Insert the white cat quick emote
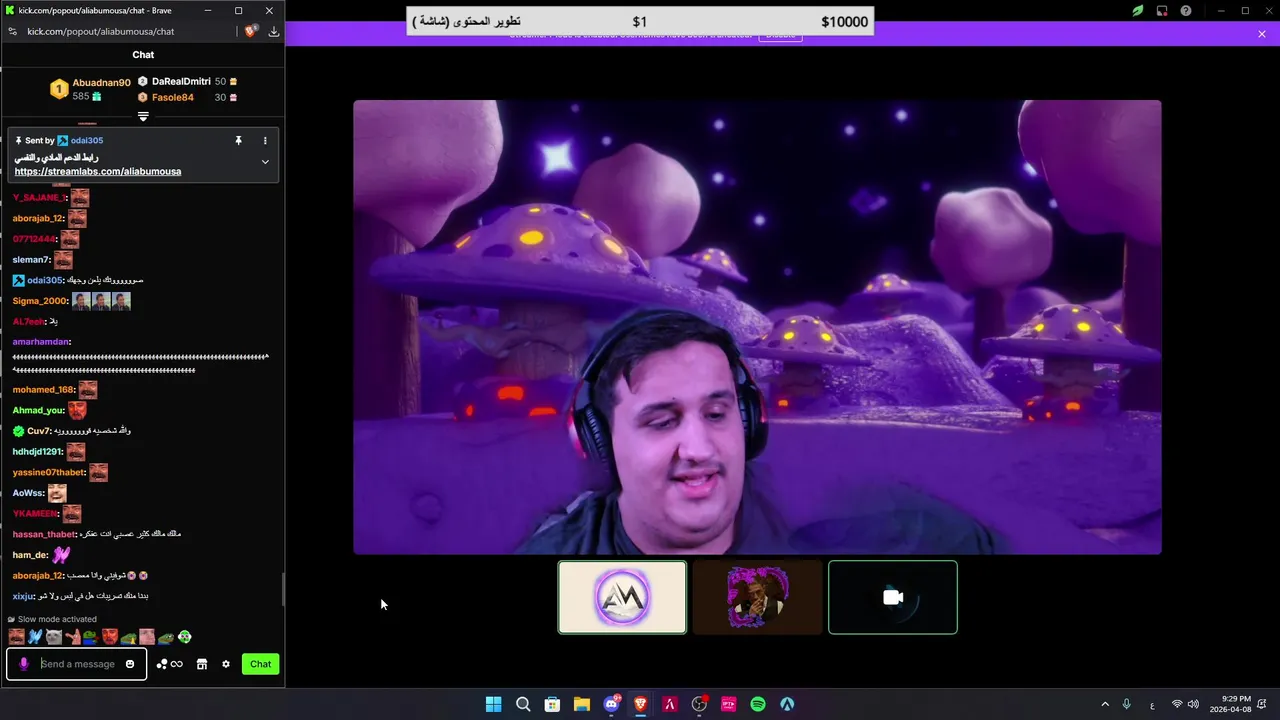This screenshot has height=720, width=1280. coord(54,637)
